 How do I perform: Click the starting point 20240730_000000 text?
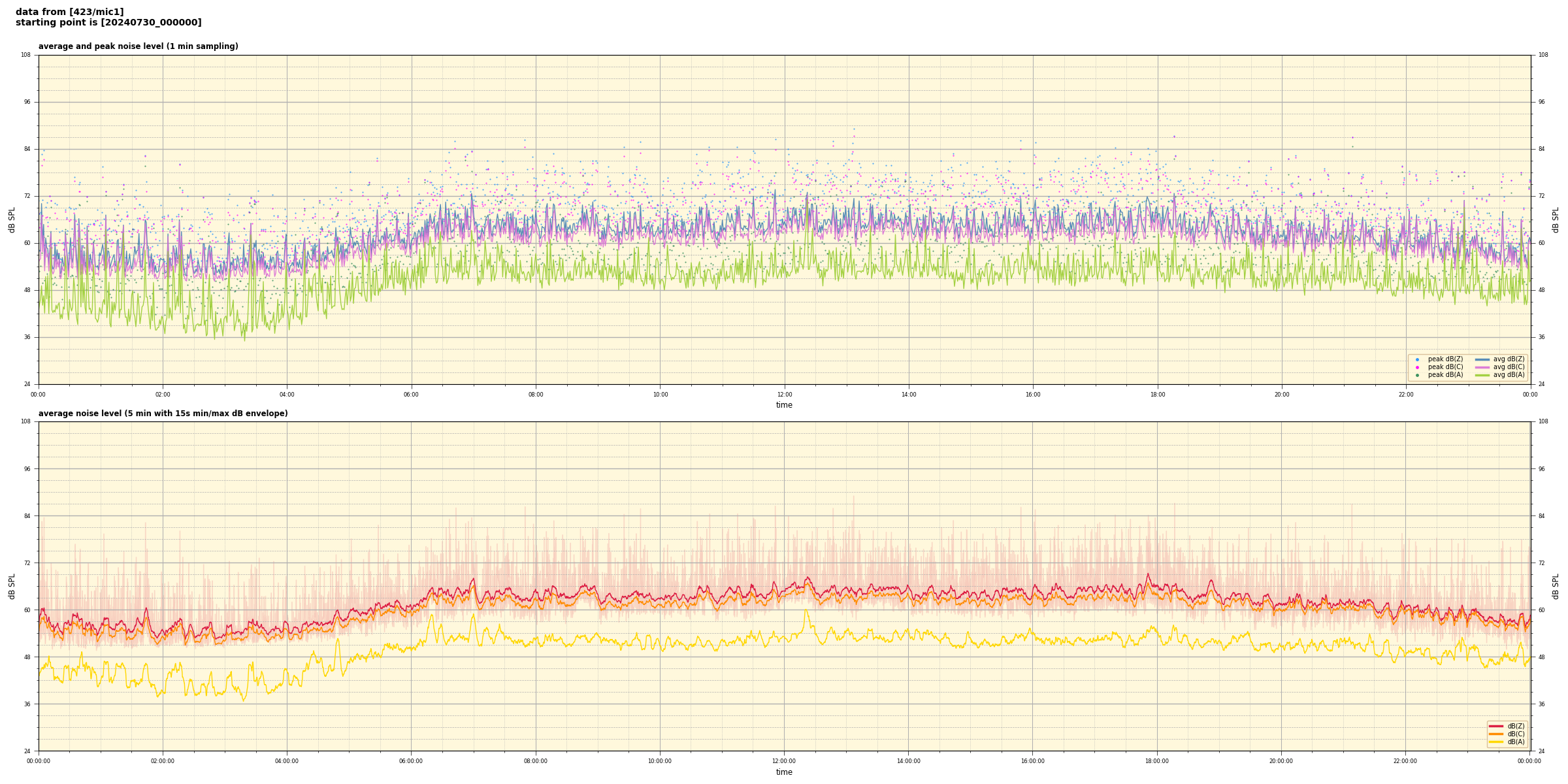(x=108, y=23)
